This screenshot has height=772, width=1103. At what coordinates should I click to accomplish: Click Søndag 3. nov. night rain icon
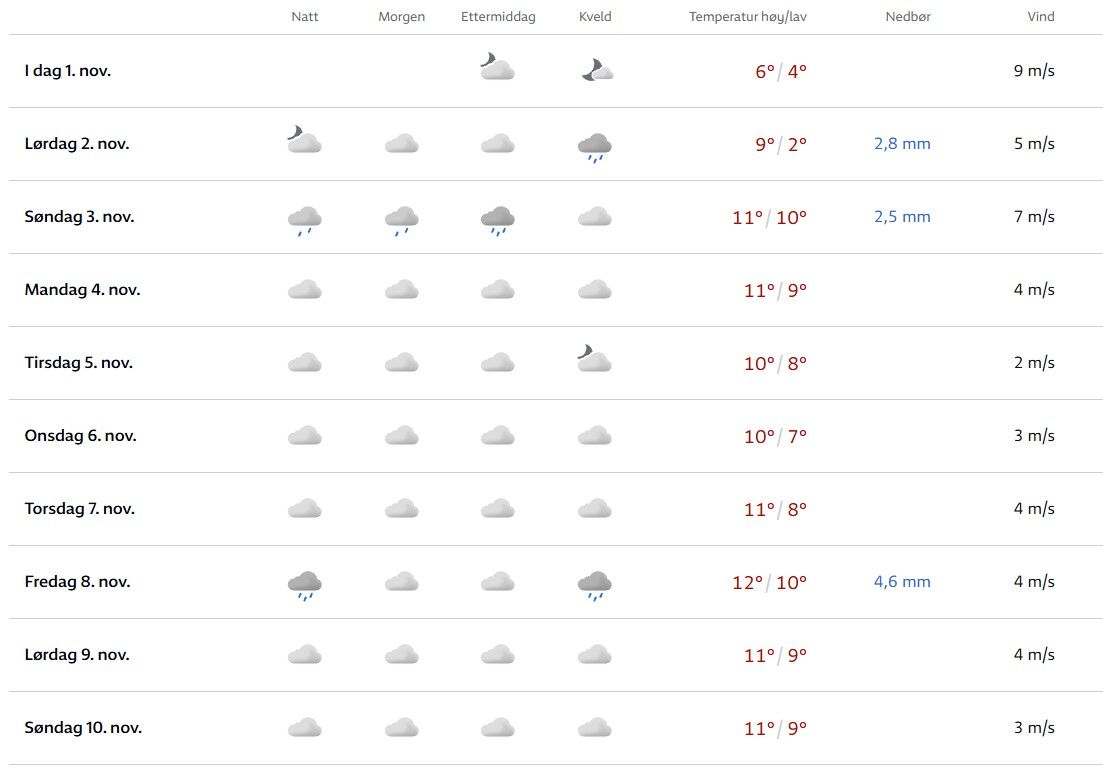tap(304, 219)
